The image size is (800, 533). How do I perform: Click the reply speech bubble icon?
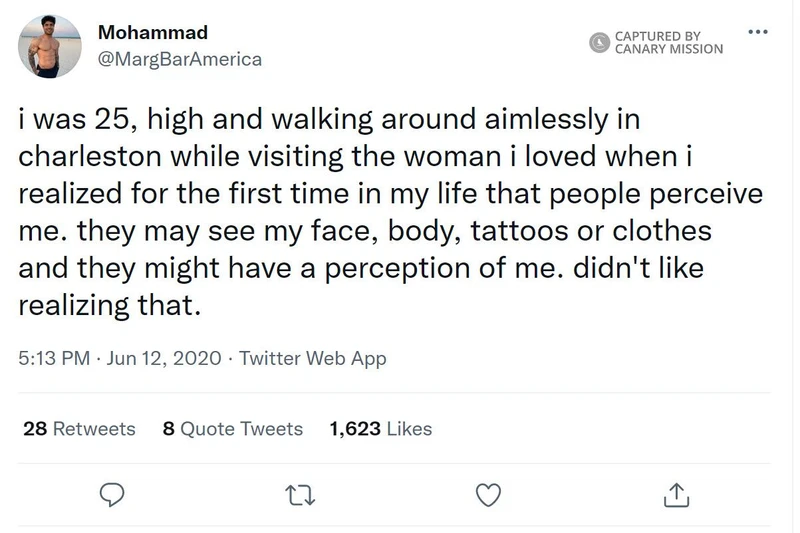(114, 493)
